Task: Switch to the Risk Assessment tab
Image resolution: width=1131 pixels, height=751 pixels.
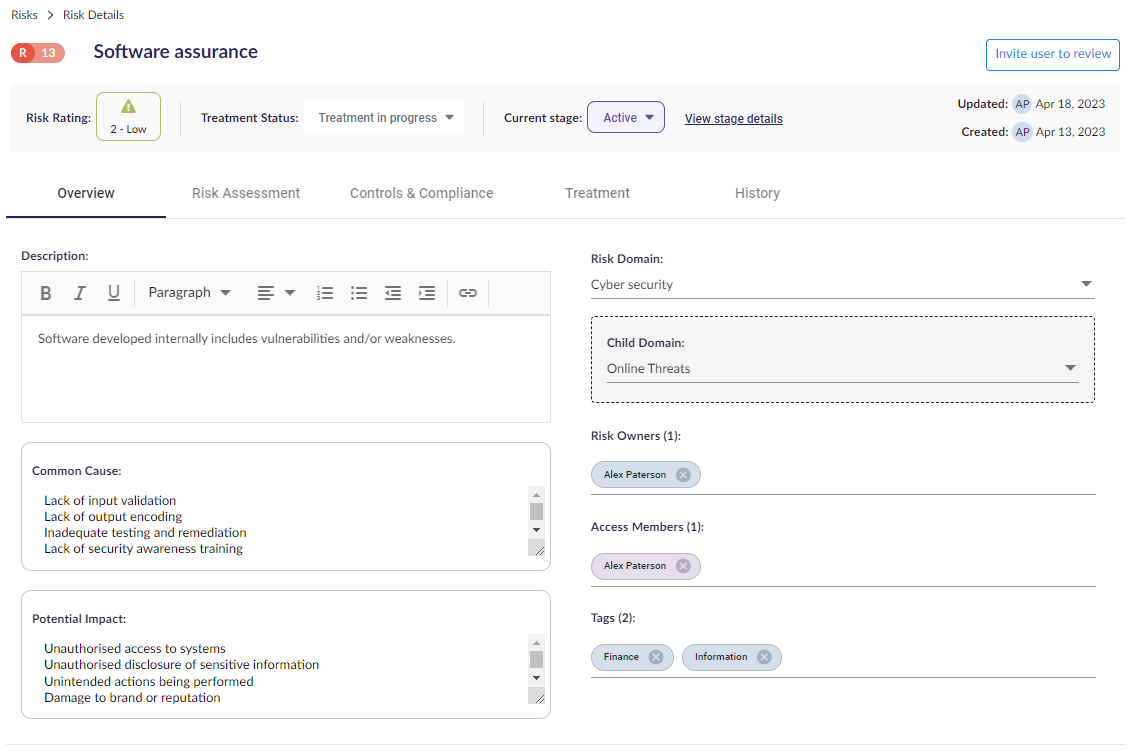Action: pyautogui.click(x=246, y=193)
